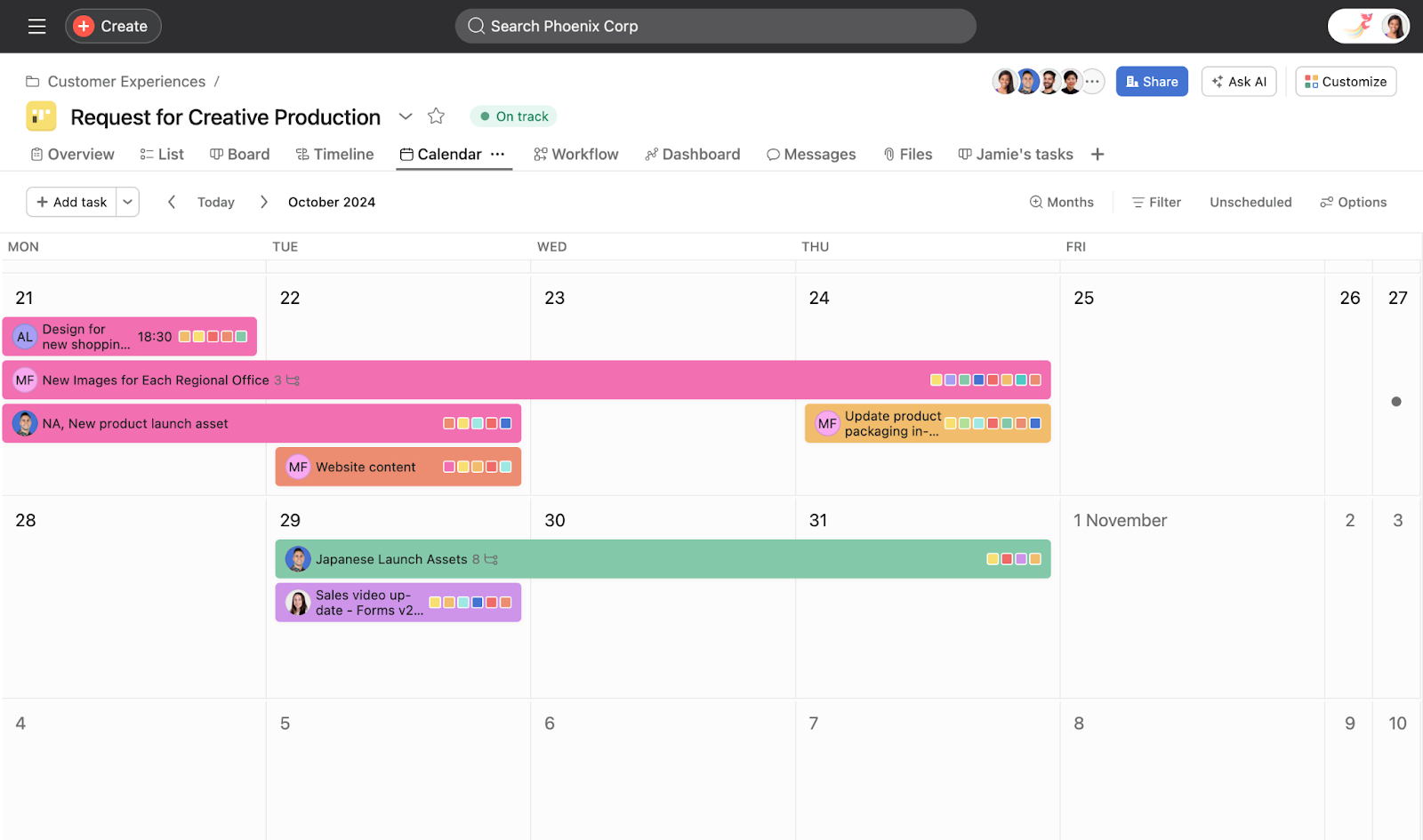Open Customer Experiences breadcrumb link
The width and height of the screenshot is (1423, 840).
click(126, 81)
